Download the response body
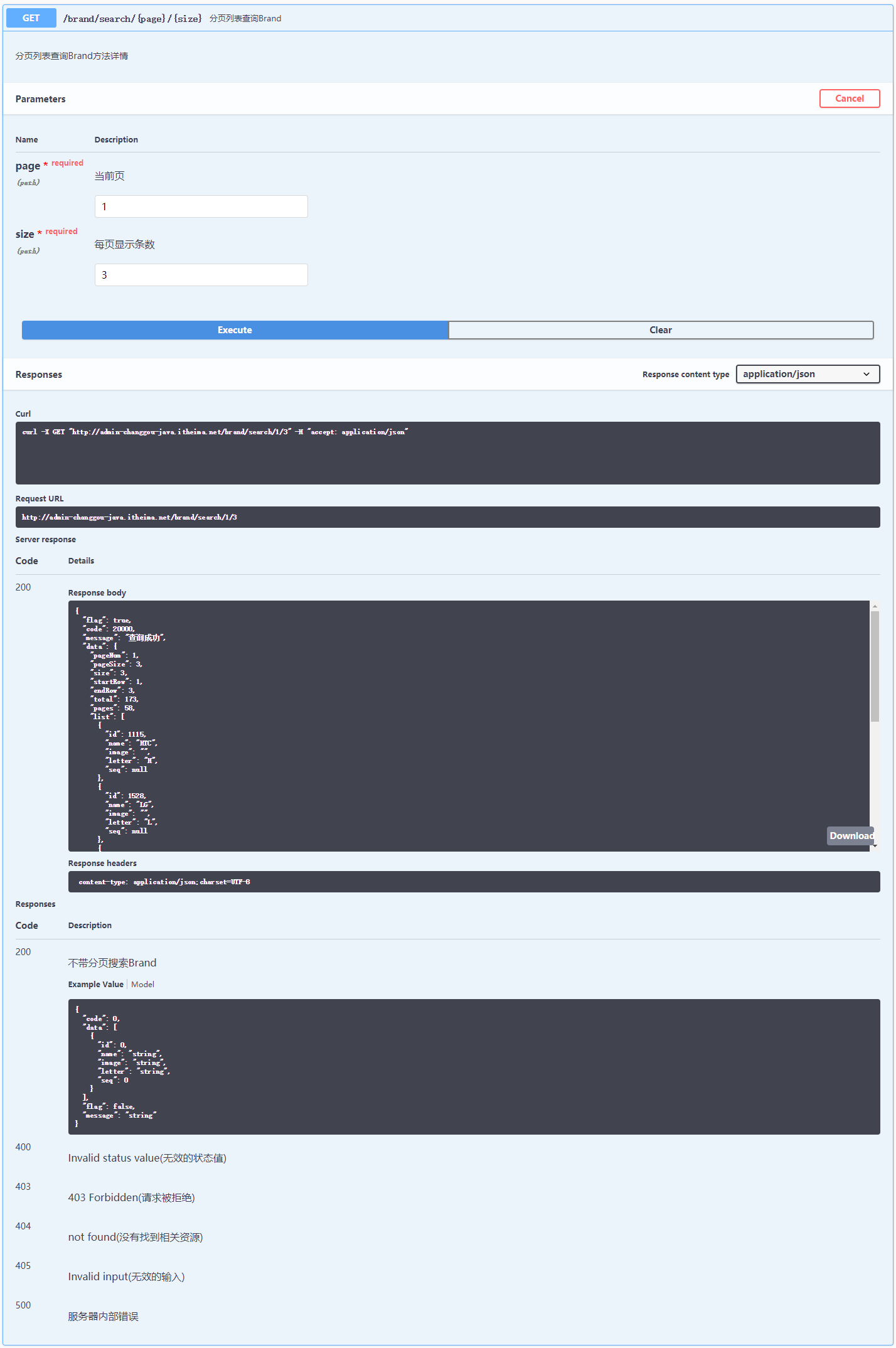 [851, 836]
